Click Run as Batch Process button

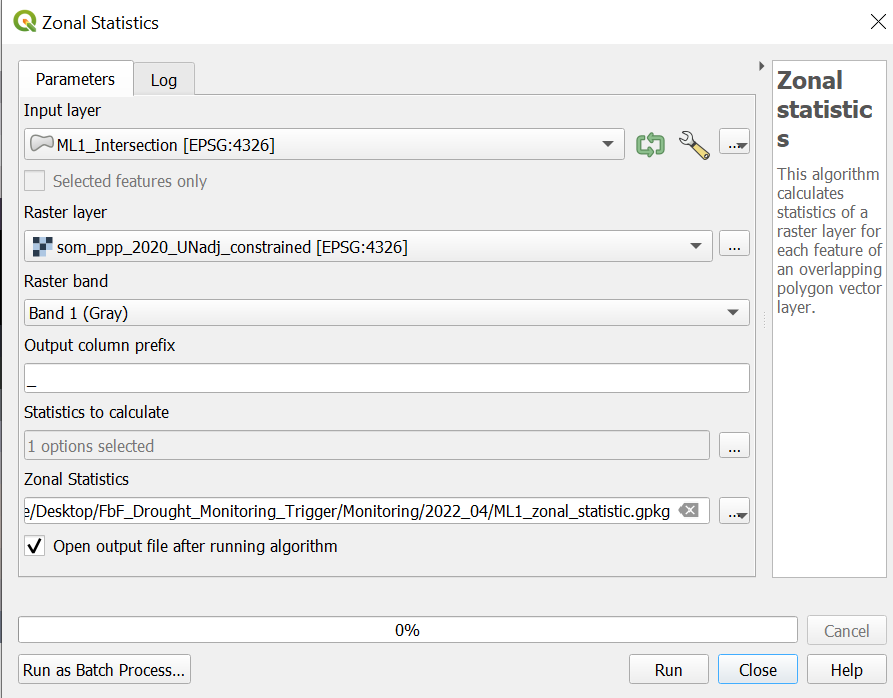pos(104,670)
